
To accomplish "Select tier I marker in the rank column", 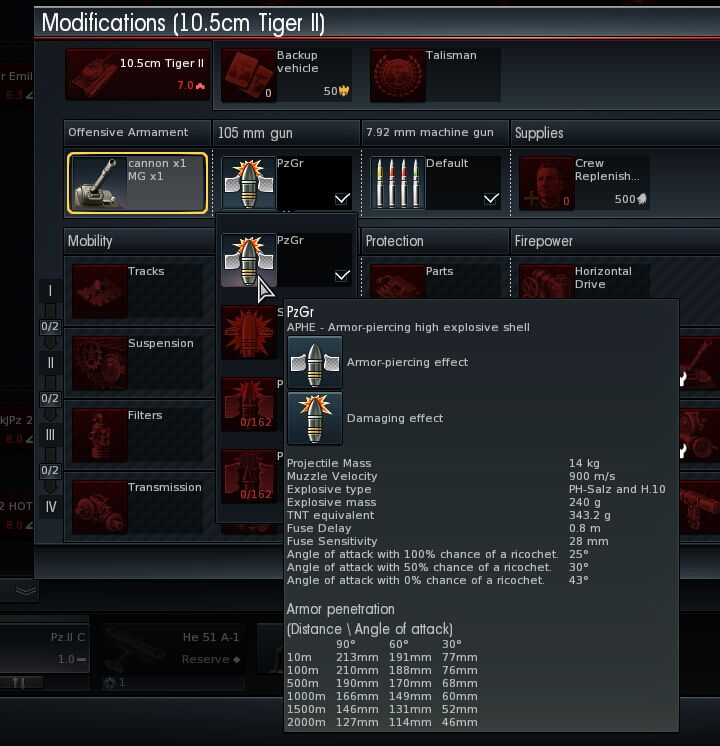I will [50, 291].
